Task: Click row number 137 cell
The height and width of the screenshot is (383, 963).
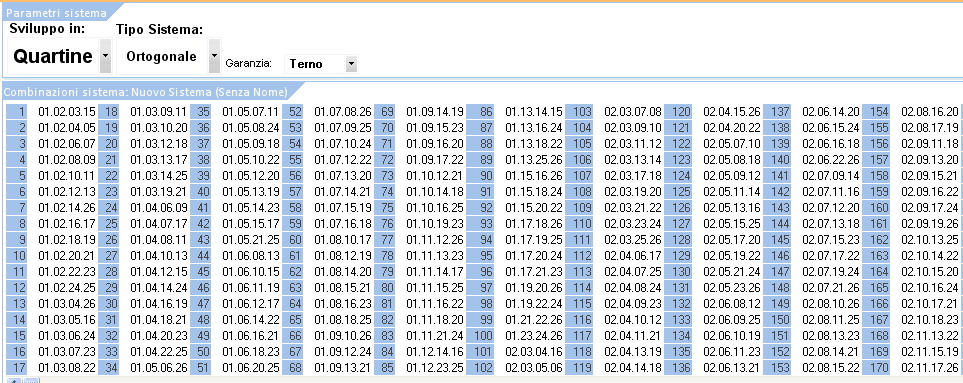Action: click(x=778, y=112)
